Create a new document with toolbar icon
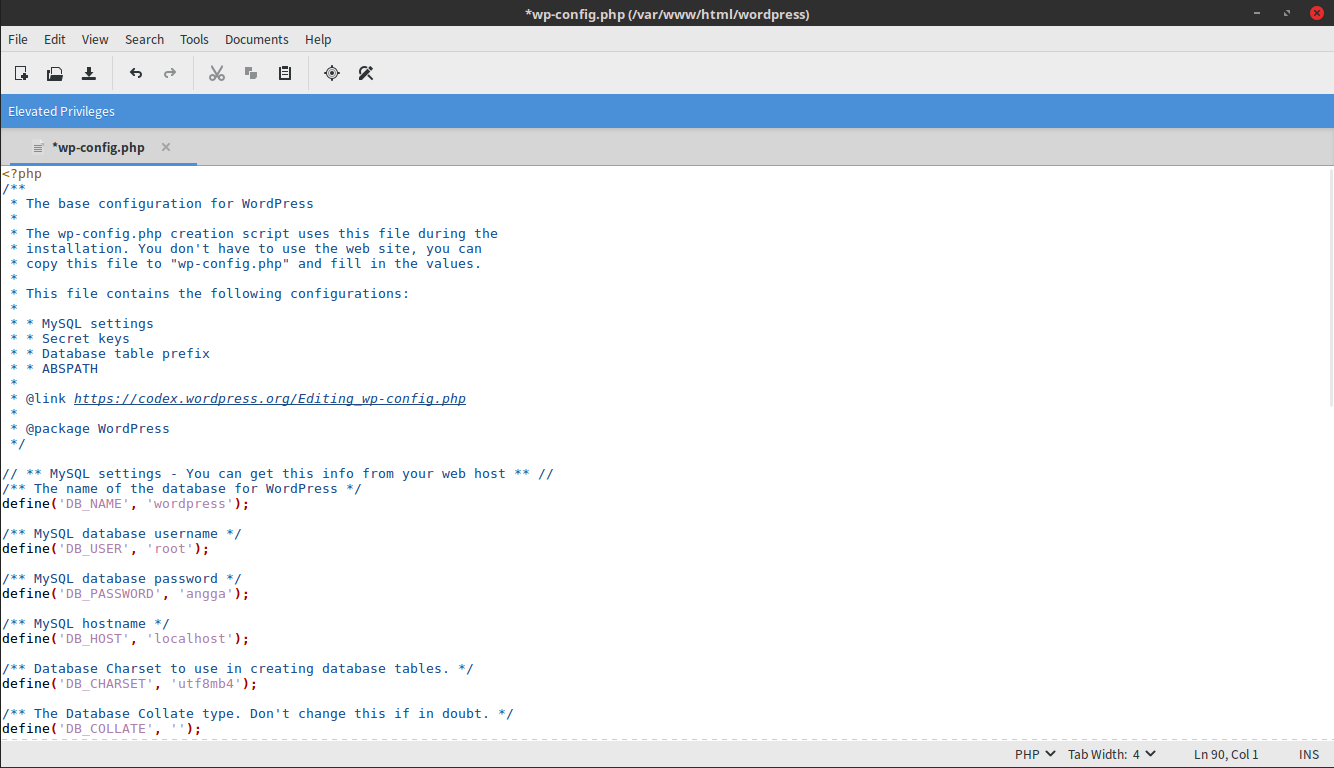 point(21,73)
